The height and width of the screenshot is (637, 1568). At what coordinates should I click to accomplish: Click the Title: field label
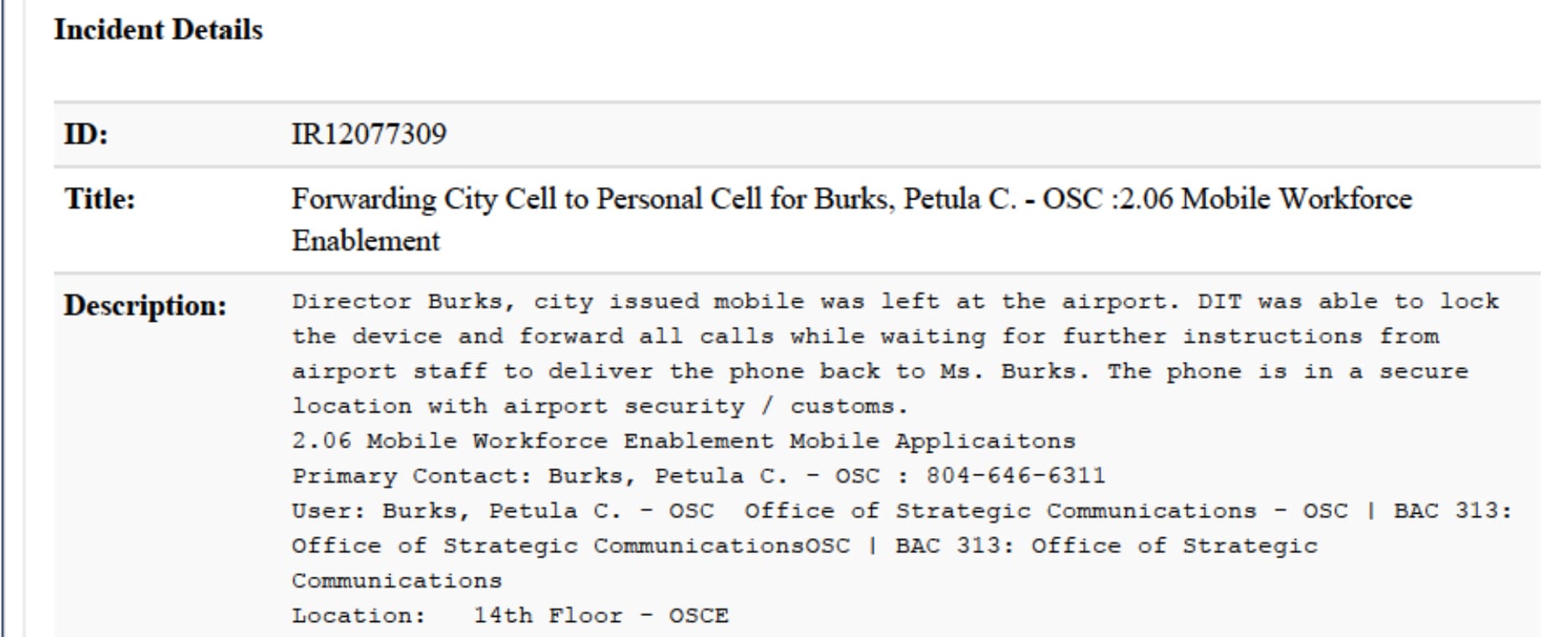[100, 199]
